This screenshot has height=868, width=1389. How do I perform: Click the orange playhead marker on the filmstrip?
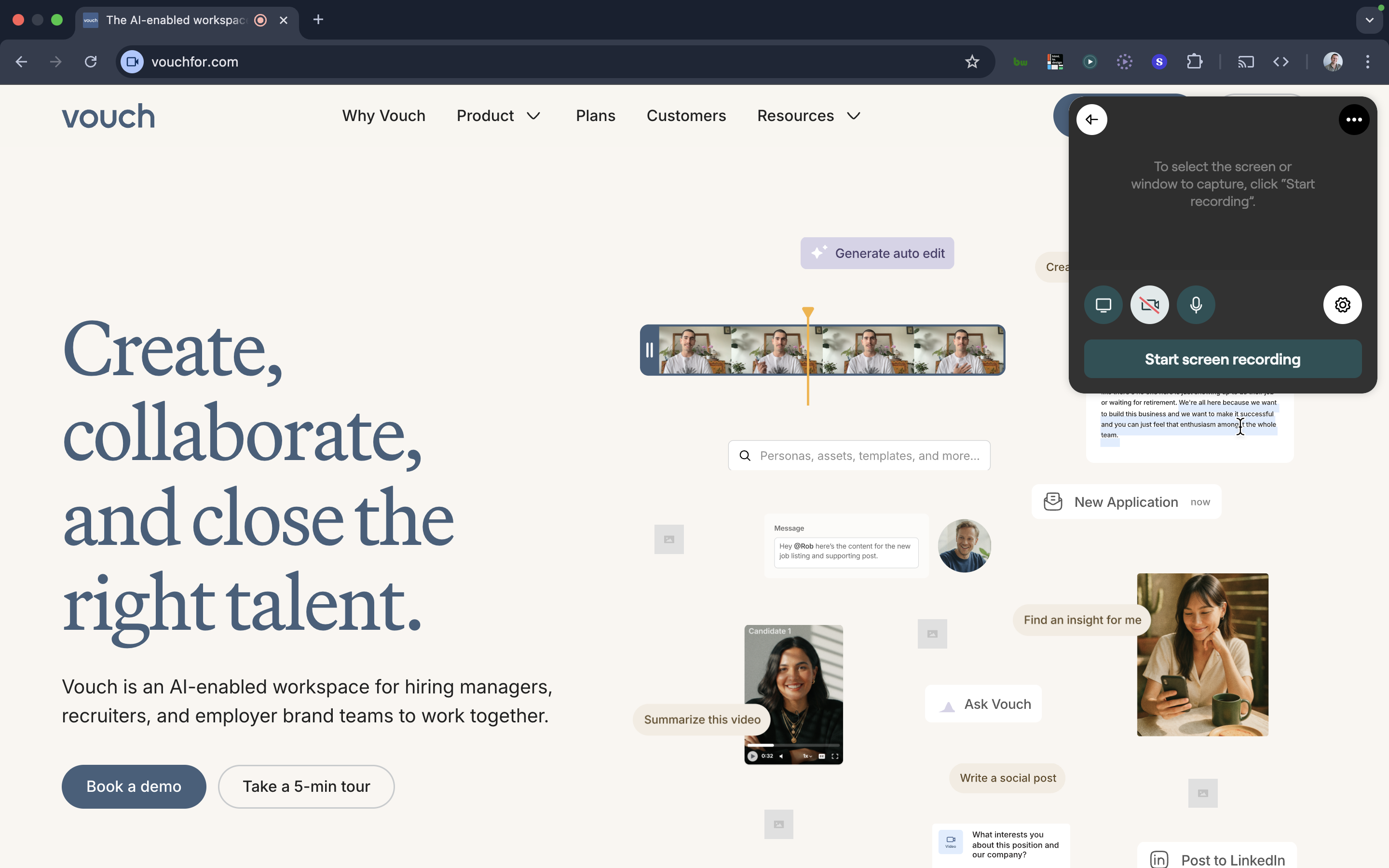click(807, 312)
